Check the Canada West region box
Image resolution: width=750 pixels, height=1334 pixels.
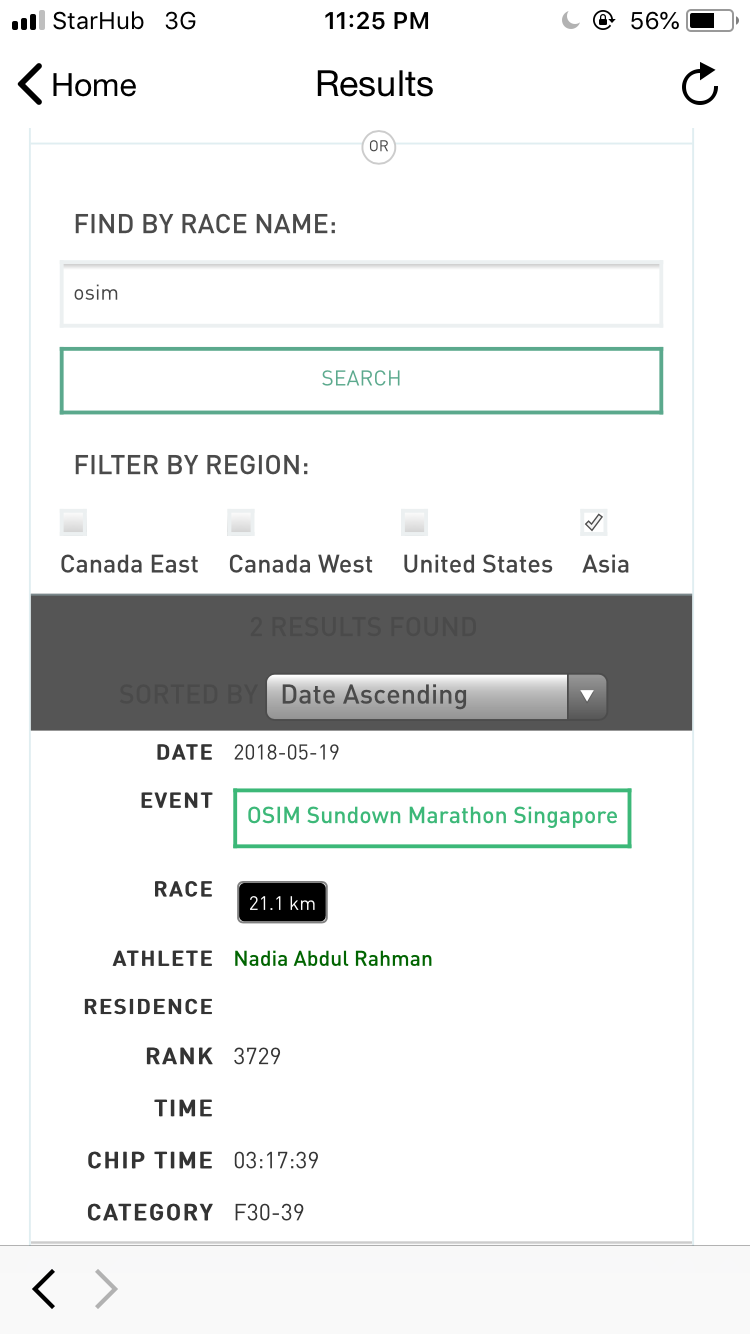pos(241,522)
